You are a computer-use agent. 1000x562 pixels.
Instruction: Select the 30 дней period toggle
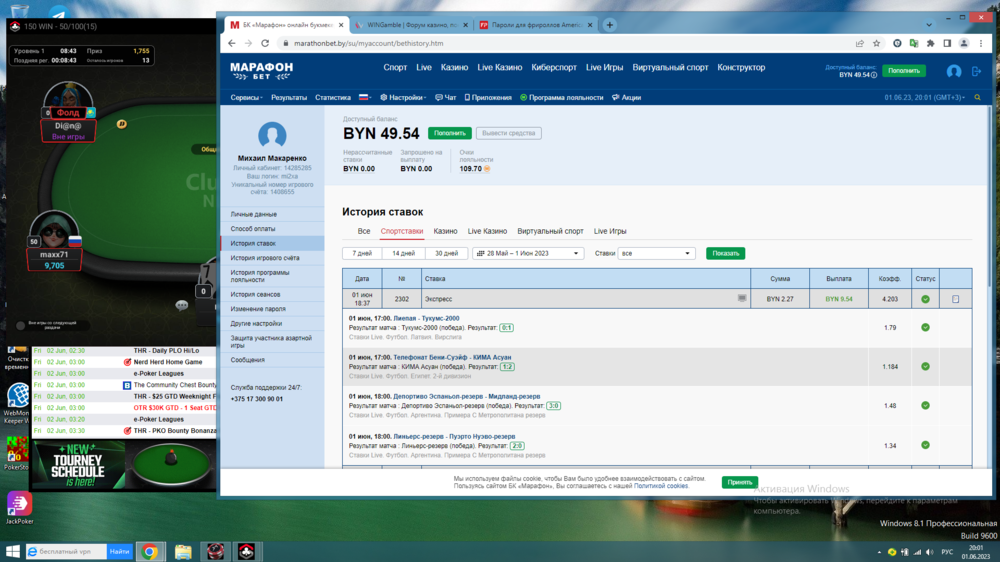click(x=446, y=254)
